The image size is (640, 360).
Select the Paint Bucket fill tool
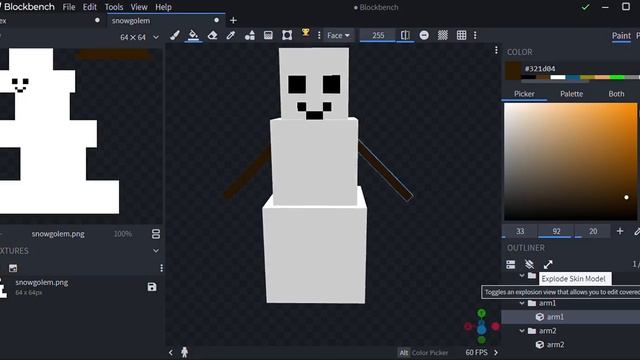pos(193,35)
